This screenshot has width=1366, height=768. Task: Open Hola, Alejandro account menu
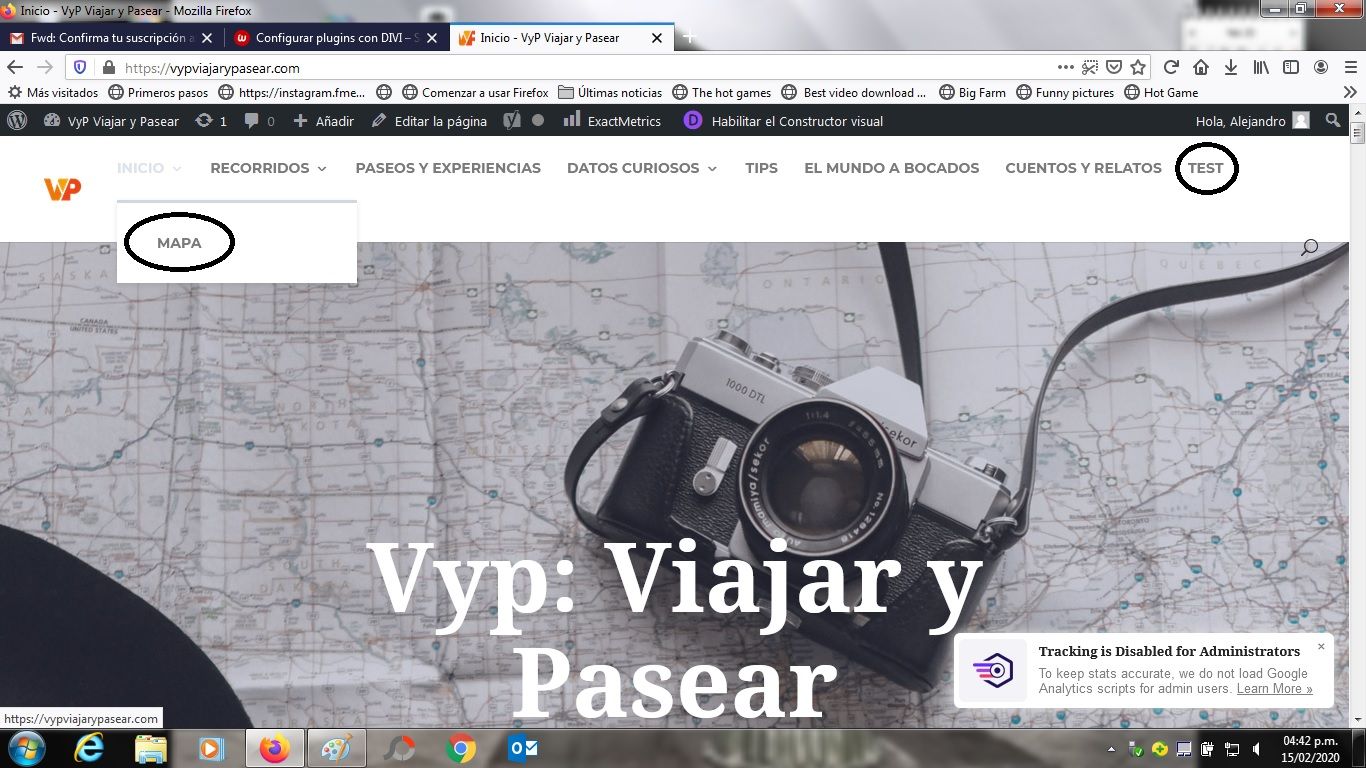(x=1253, y=120)
